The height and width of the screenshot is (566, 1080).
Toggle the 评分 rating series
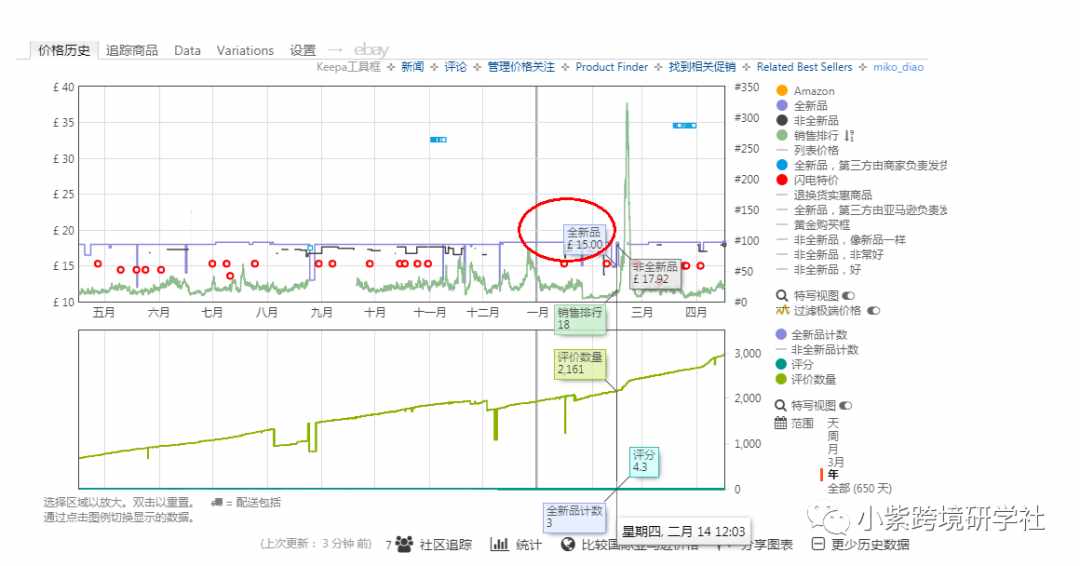795,364
